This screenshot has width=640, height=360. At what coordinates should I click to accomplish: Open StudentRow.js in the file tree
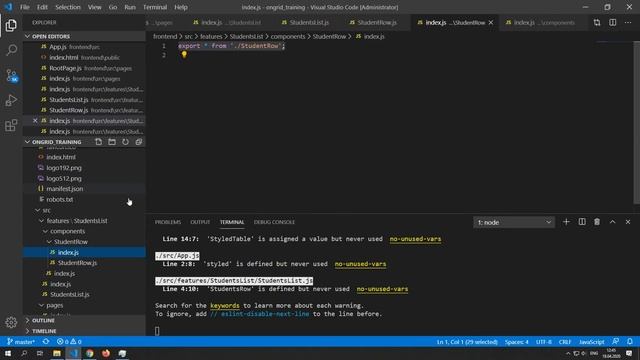(x=77, y=263)
